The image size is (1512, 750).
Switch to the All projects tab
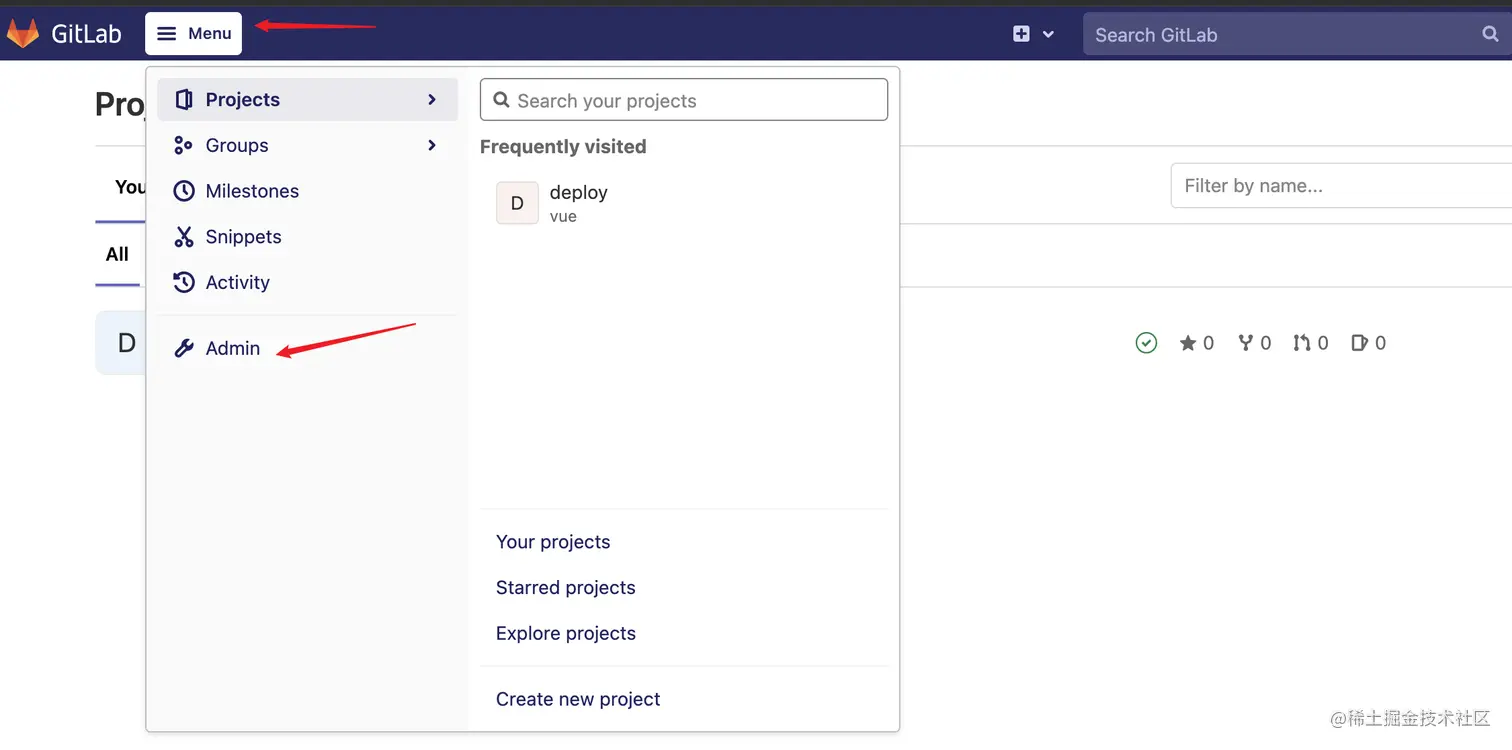click(117, 254)
